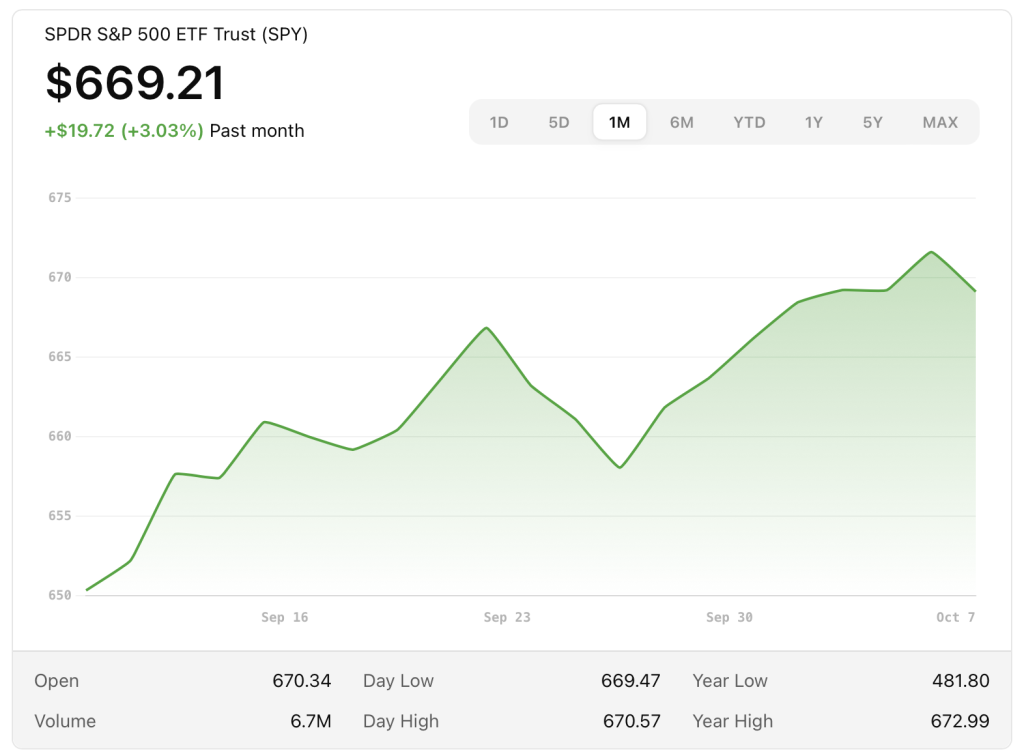
Task: Show the 6M chart range
Action: pos(681,123)
